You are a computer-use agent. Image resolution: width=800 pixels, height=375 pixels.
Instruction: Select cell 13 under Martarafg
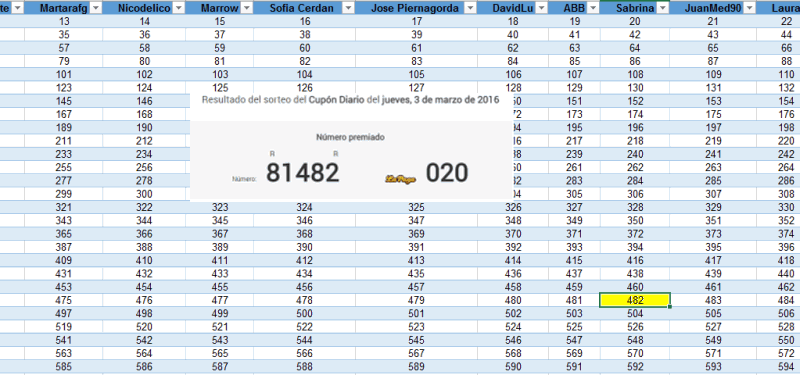tap(64, 21)
